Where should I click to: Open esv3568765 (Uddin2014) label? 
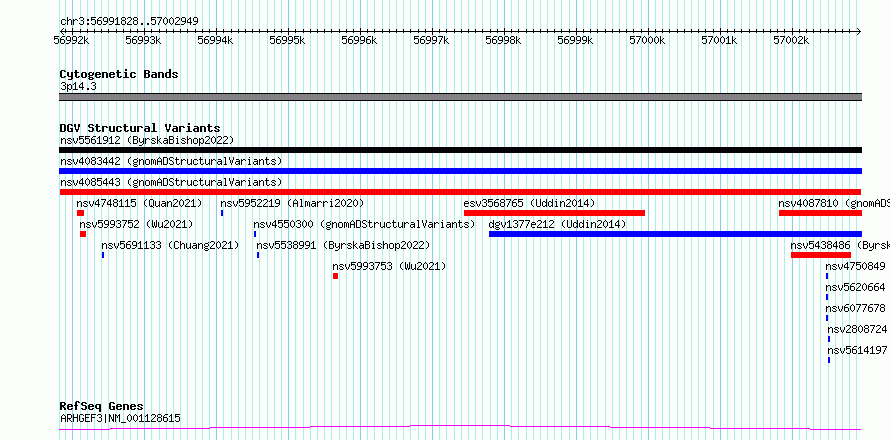[529, 203]
